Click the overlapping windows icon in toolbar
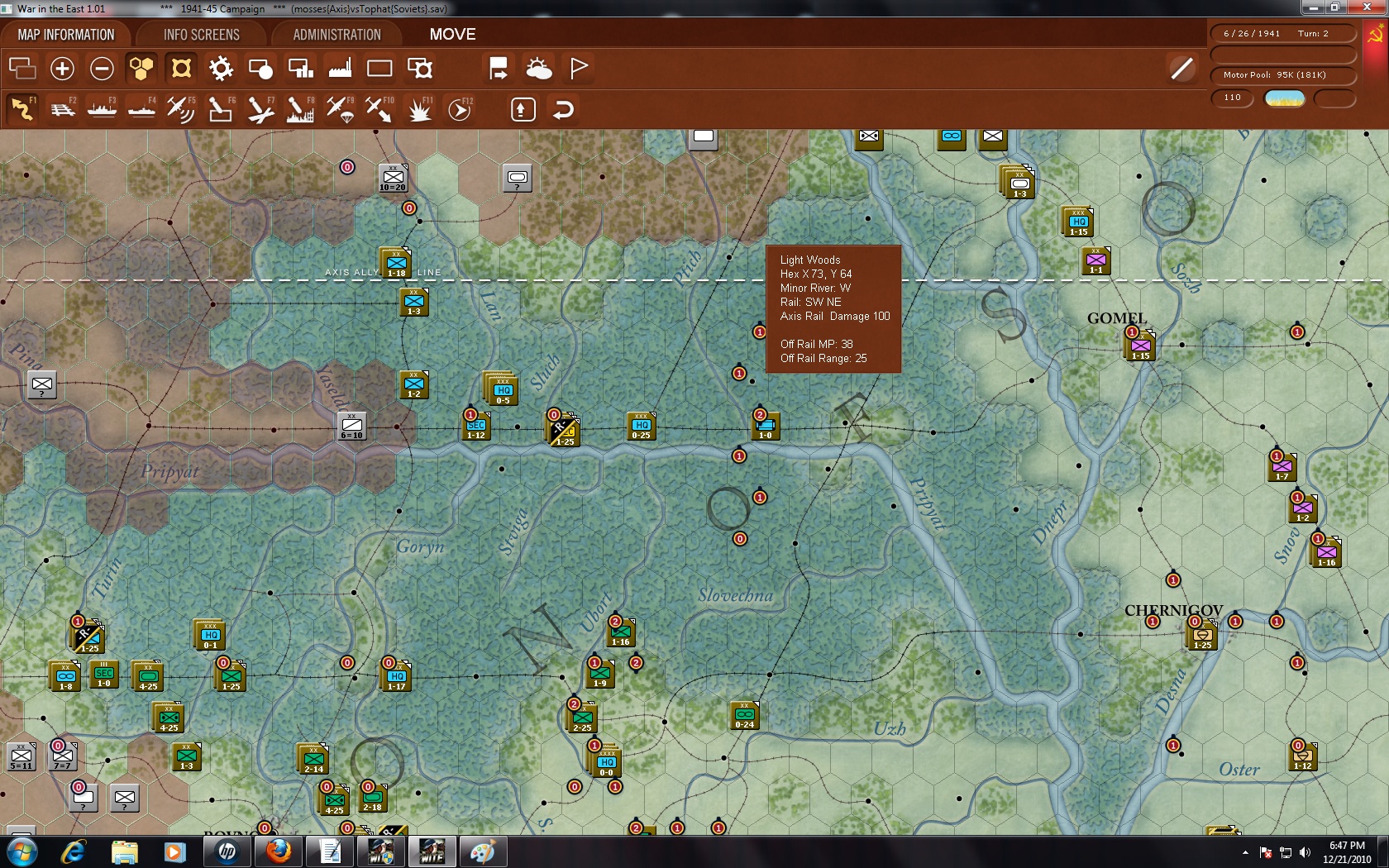1389x868 pixels. pyautogui.click(x=22, y=68)
